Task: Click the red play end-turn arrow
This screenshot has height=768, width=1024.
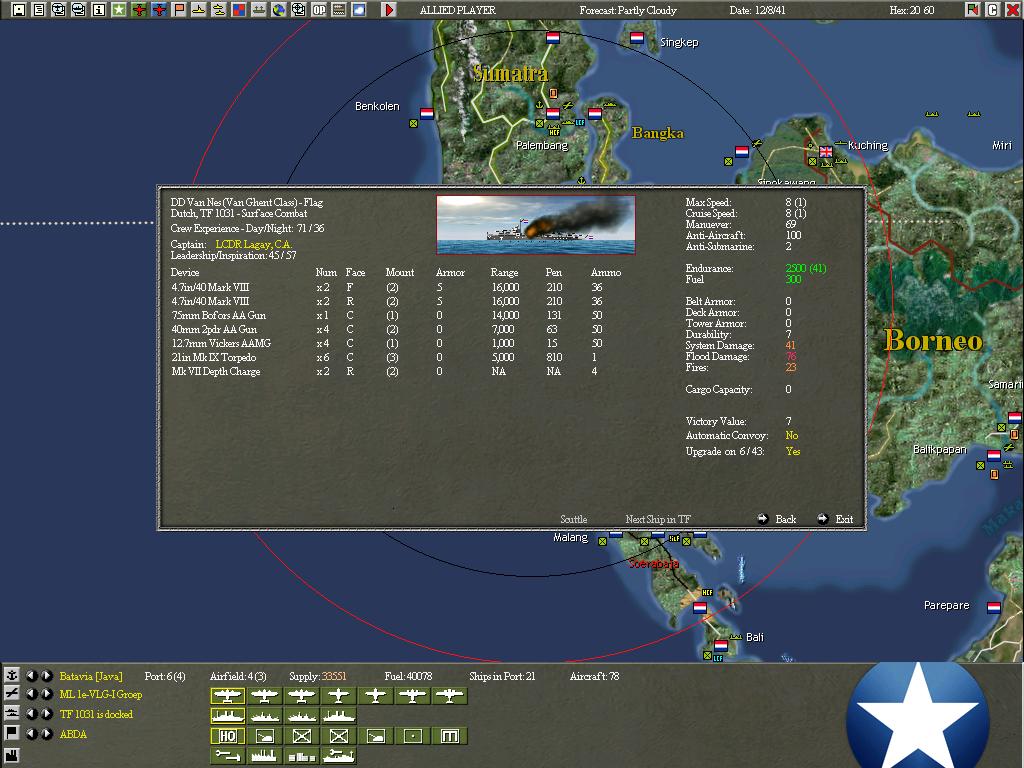Action: pyautogui.click(x=389, y=10)
